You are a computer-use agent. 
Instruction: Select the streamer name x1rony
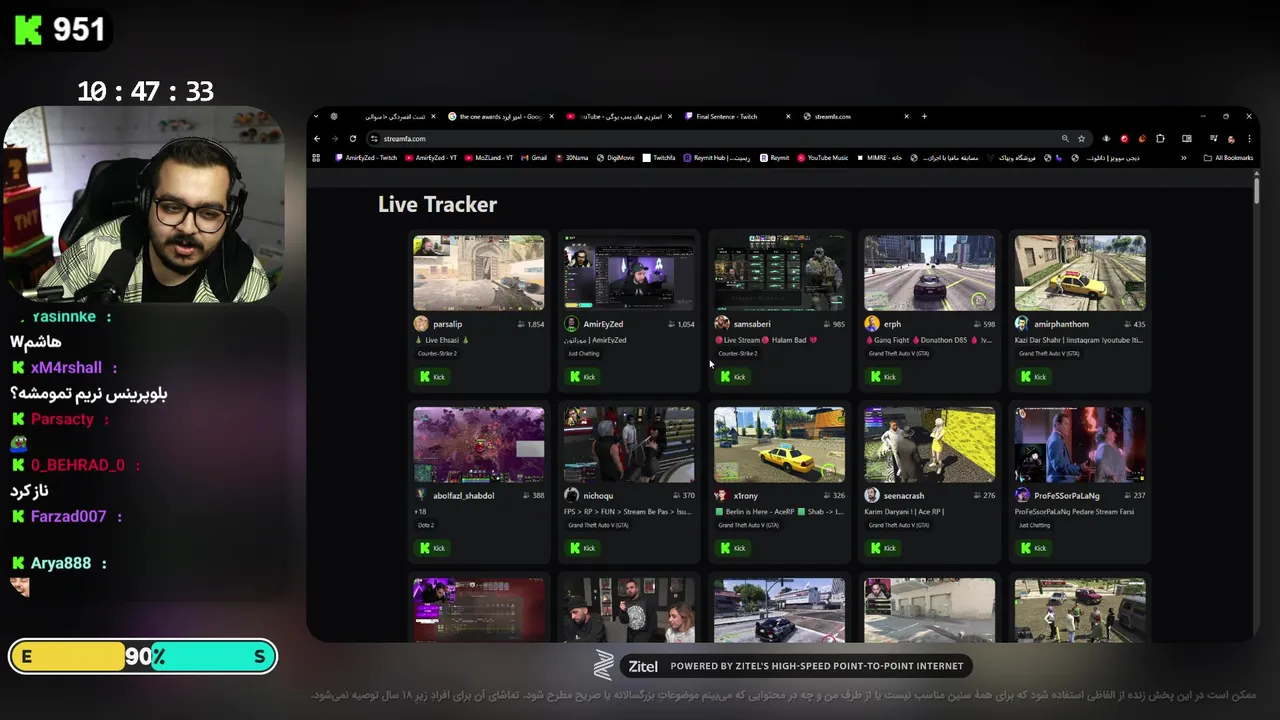(746, 496)
